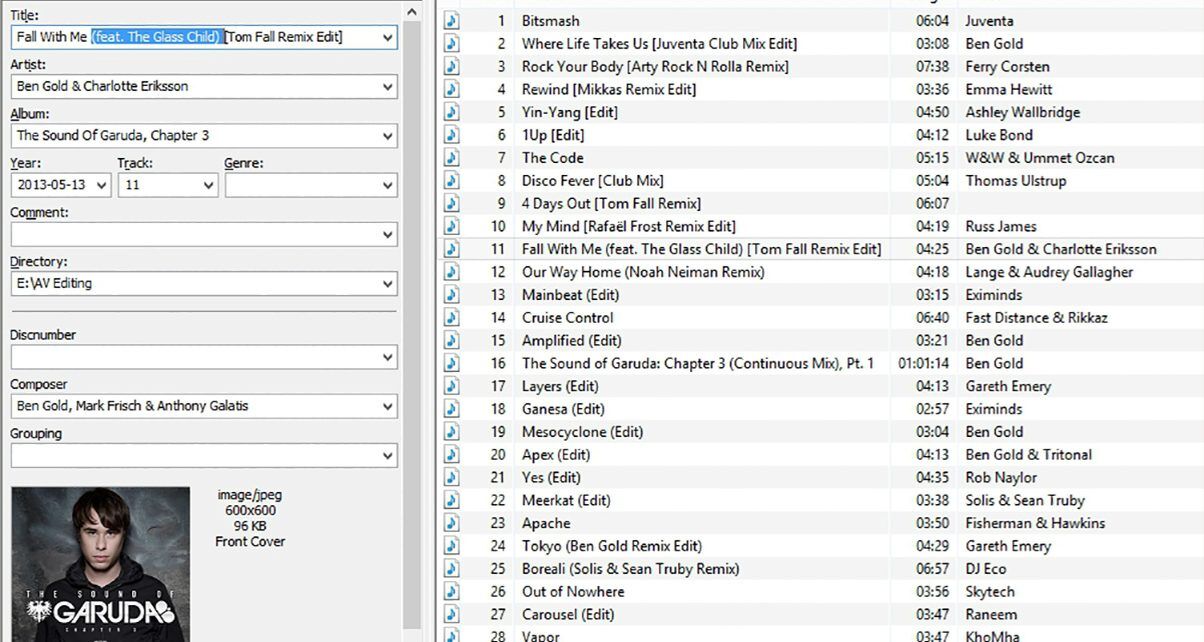The image size is (1204, 642).
Task: Open the Title field dropdown arrow
Action: 388,37
